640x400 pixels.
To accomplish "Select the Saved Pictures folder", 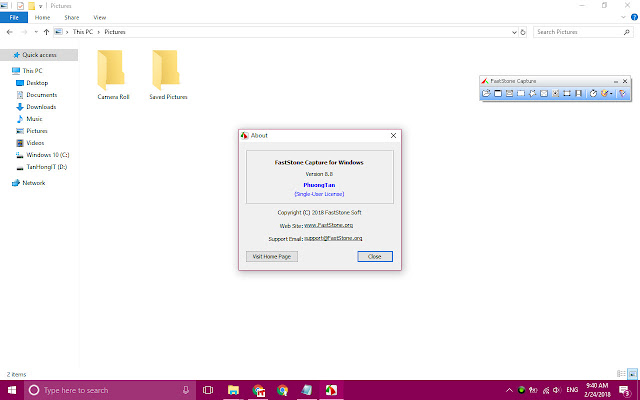I will (x=168, y=75).
